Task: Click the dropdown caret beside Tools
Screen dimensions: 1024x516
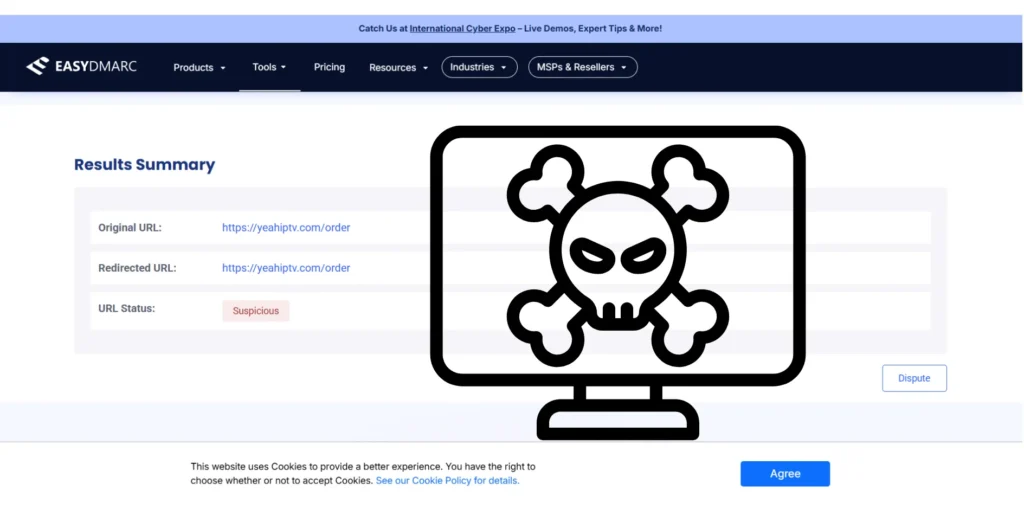Action: coord(284,67)
